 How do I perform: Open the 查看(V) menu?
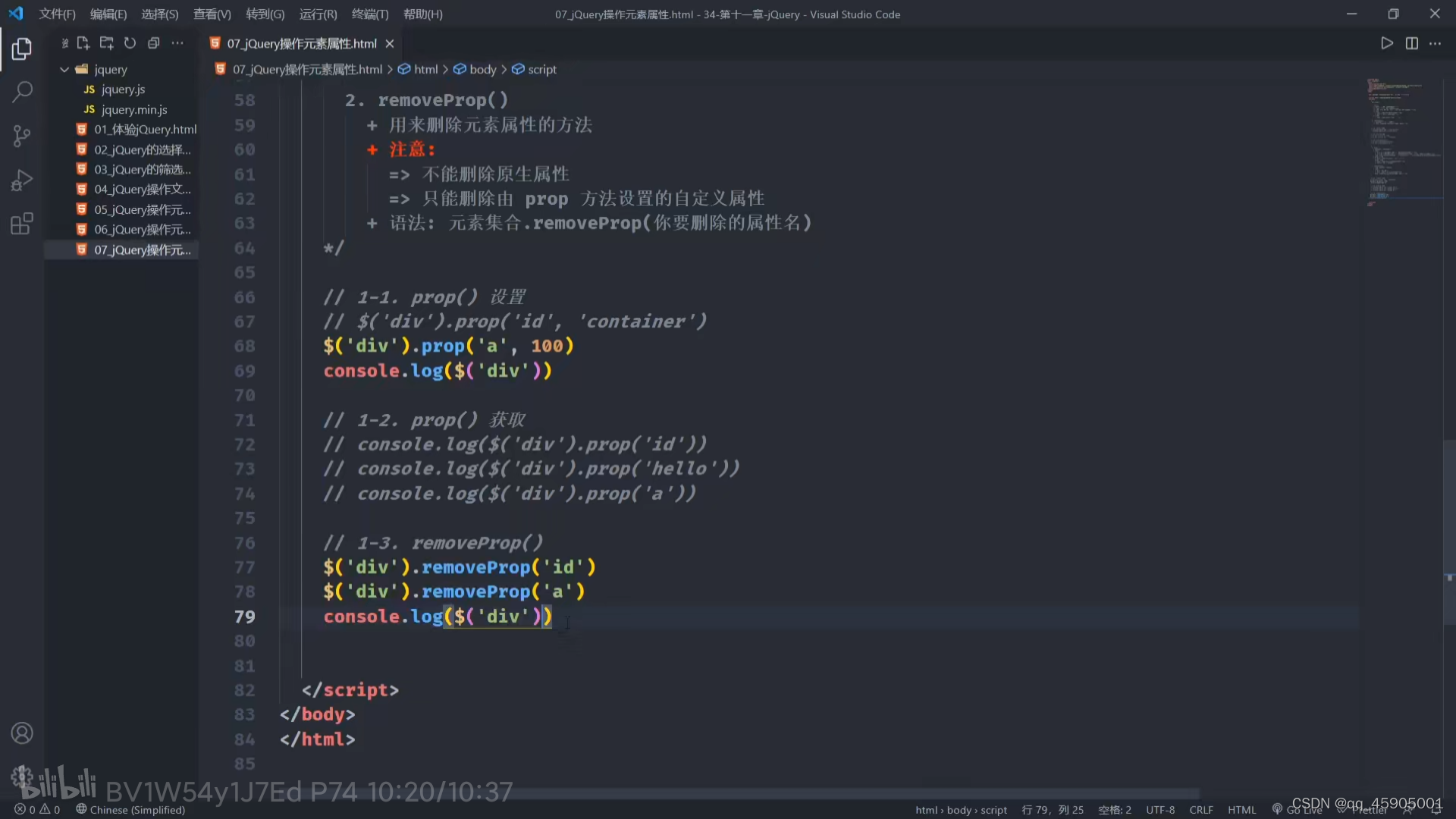212,14
